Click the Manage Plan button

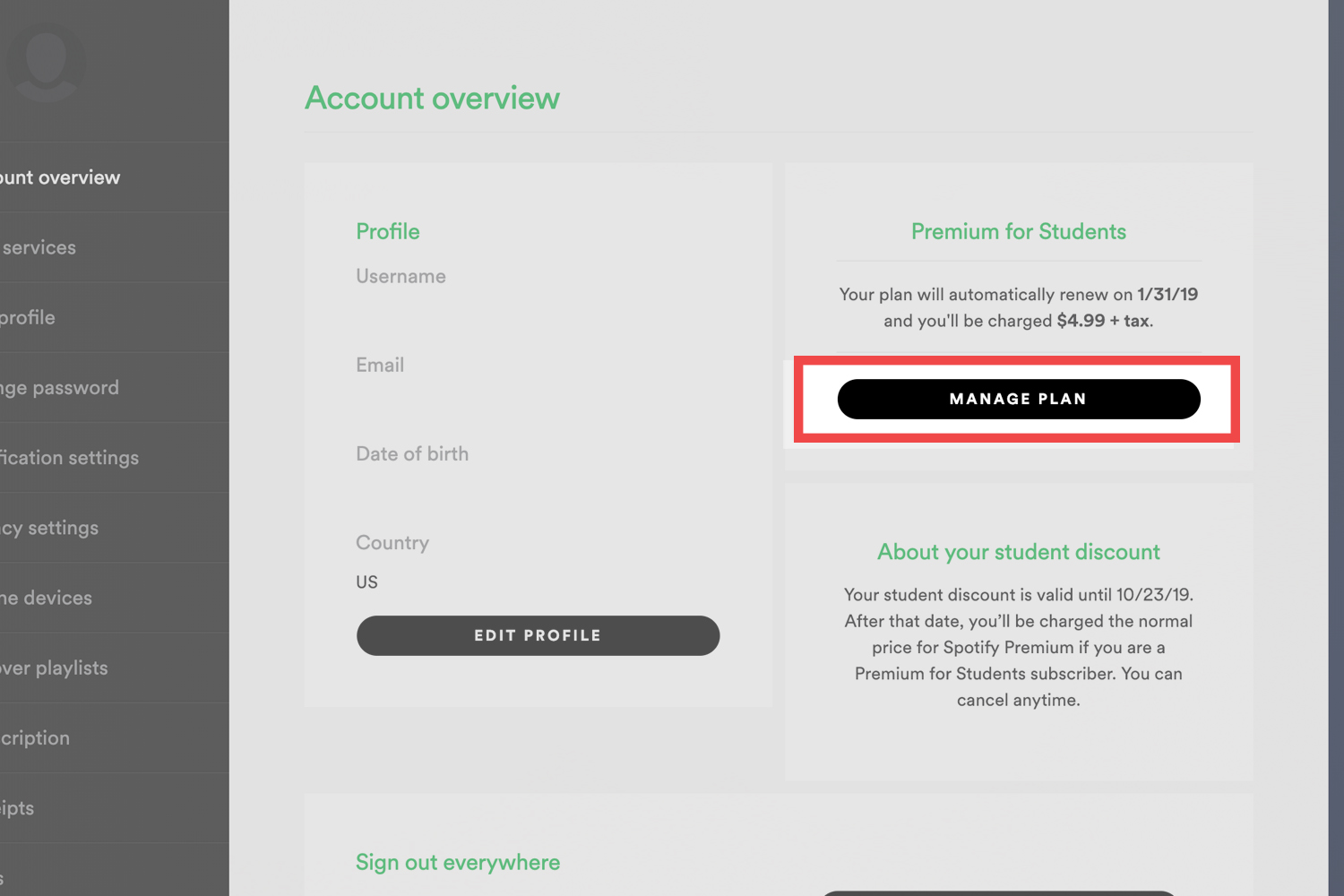1017,399
